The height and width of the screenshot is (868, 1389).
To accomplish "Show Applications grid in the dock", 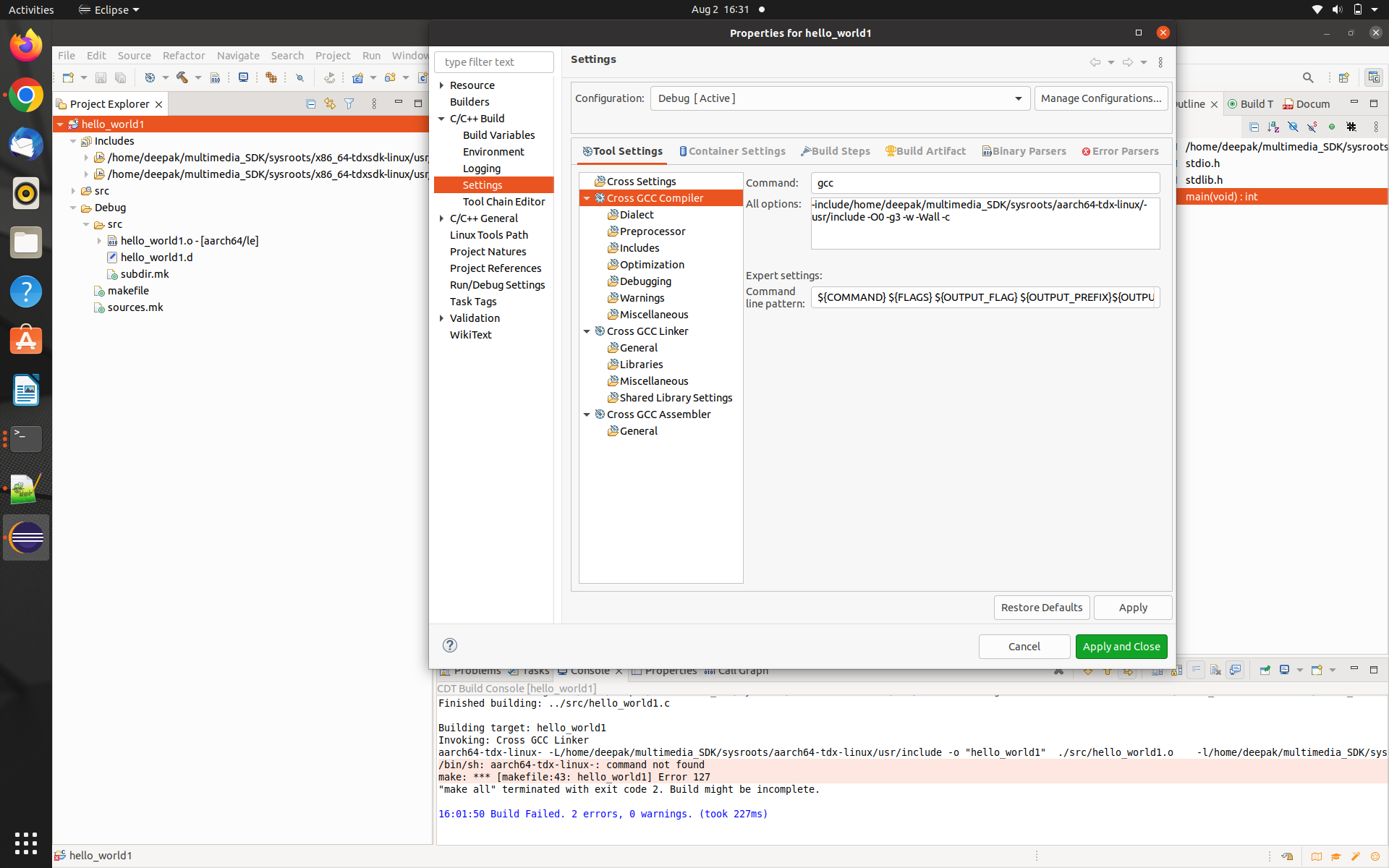I will click(x=26, y=843).
